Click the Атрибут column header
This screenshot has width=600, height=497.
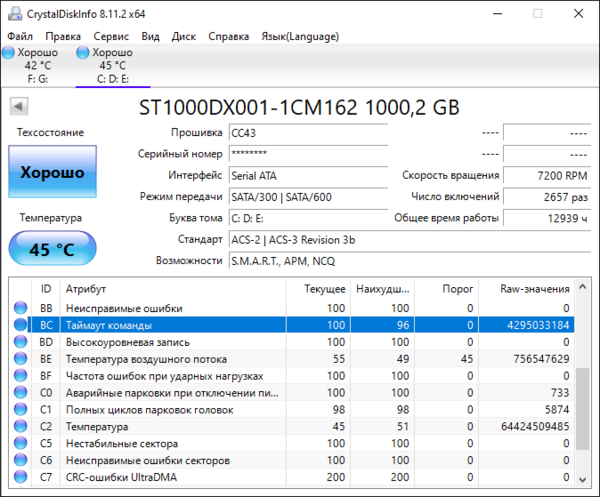(x=173, y=289)
